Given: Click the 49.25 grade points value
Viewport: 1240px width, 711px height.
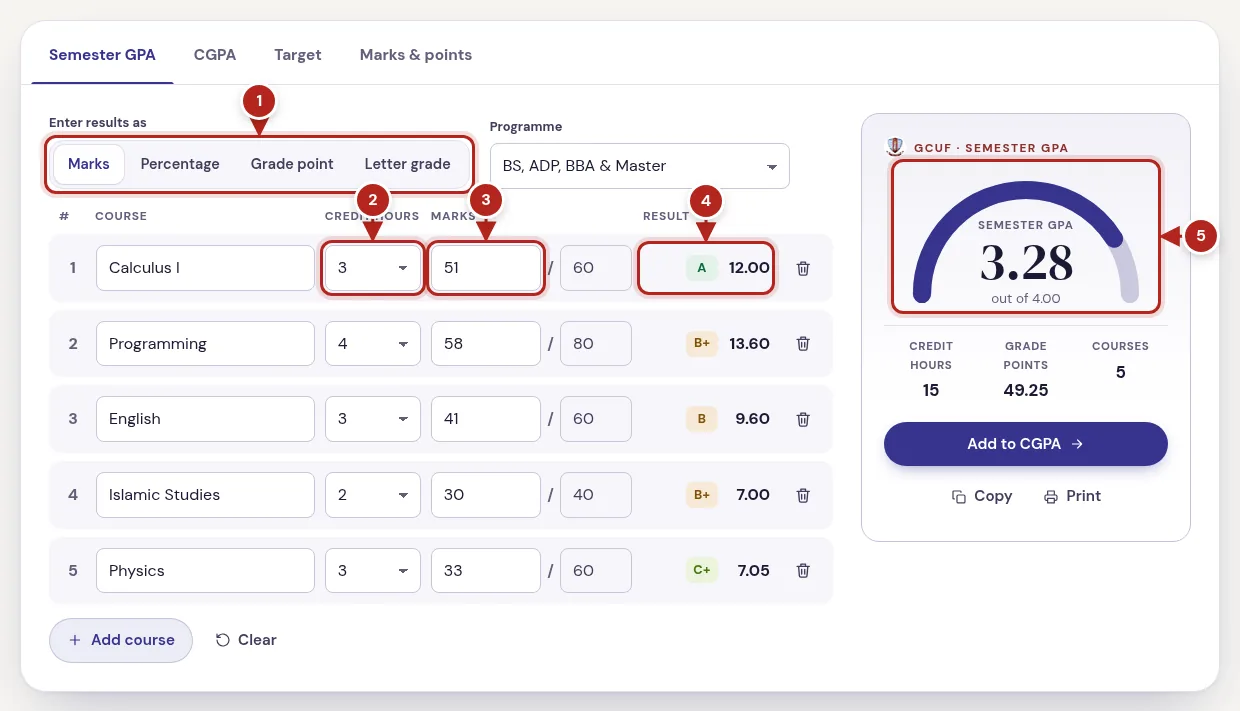Looking at the screenshot, I should [x=1026, y=390].
